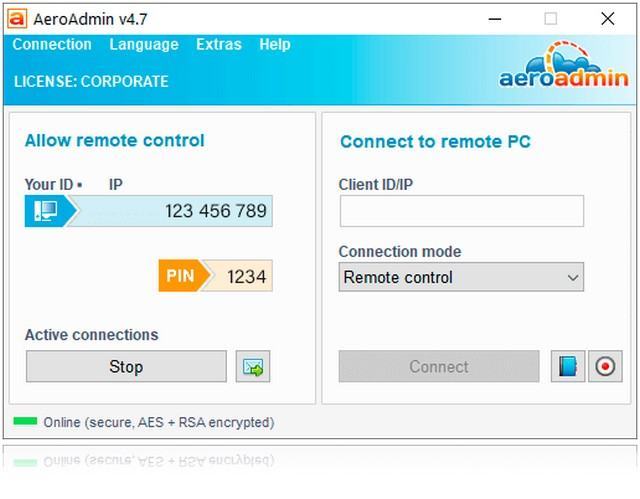Click the Active connections label
640x499 pixels.
(x=91, y=335)
